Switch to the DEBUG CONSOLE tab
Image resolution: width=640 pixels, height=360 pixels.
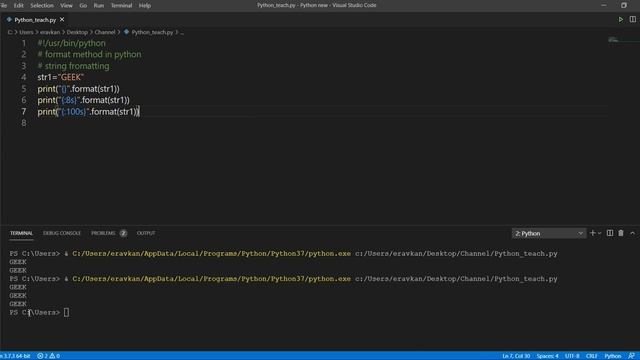[62, 233]
